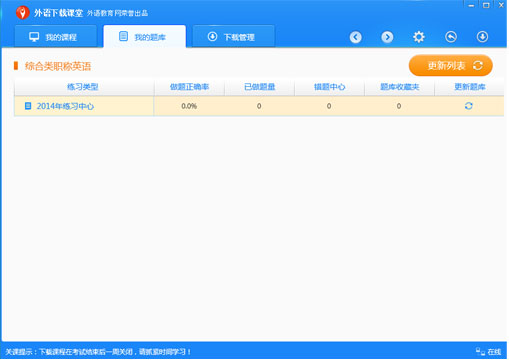Image resolution: width=509 pixels, height=360 pixels.
Task: Click the 题库收藏夹 value 0
Action: pyautogui.click(x=399, y=106)
